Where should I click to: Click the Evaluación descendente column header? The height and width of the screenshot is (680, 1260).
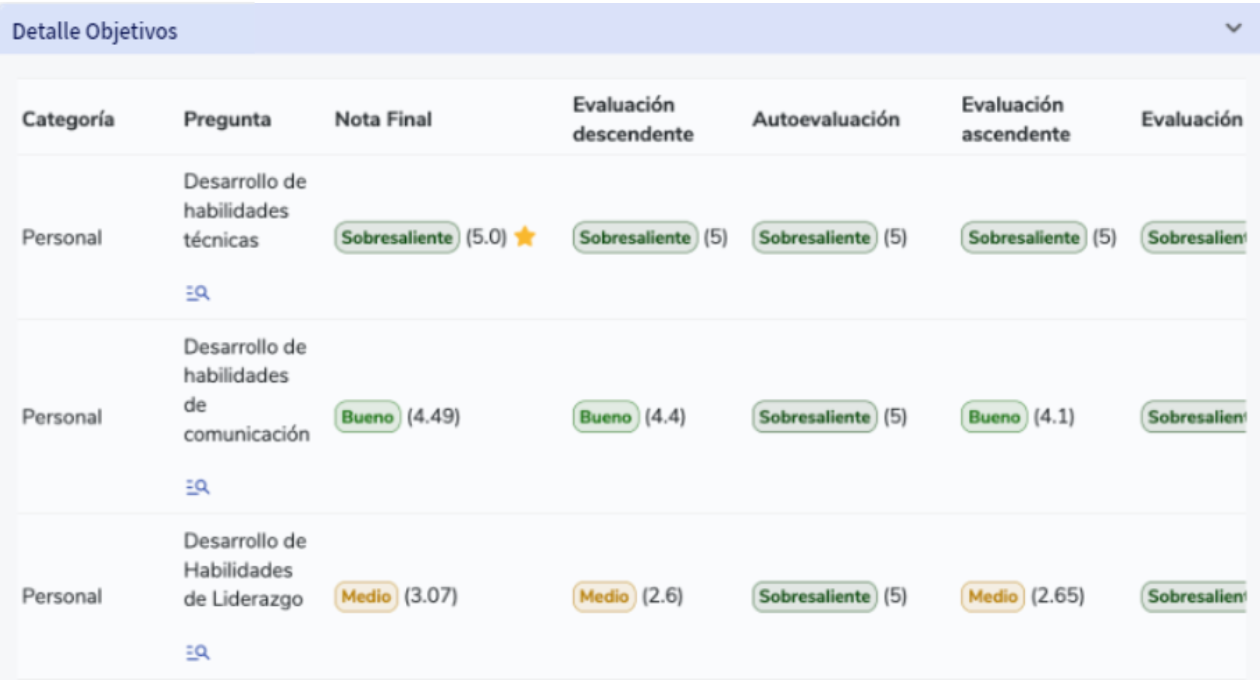[x=633, y=120]
